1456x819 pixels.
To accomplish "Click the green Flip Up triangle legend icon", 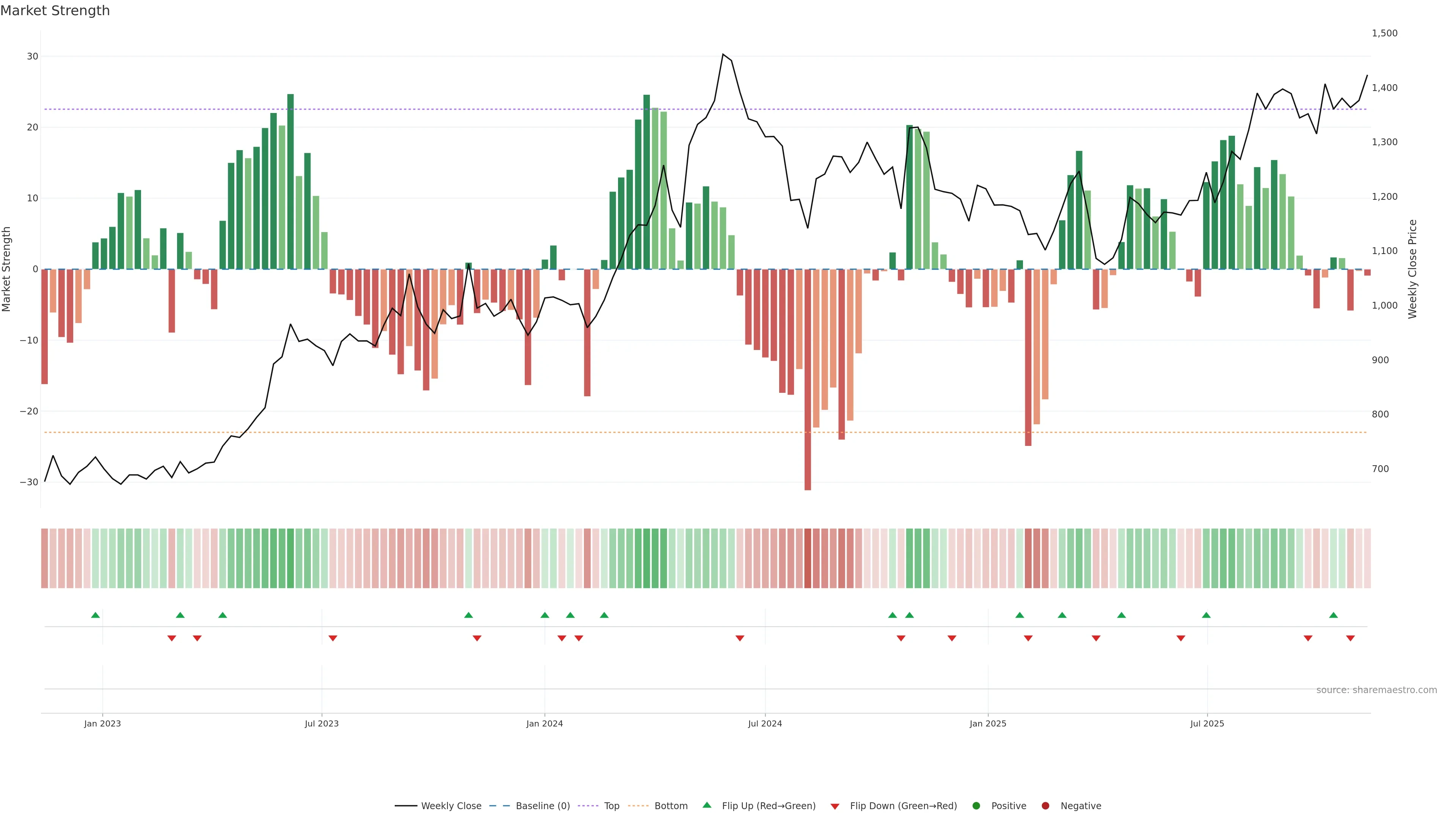I will pos(706,805).
